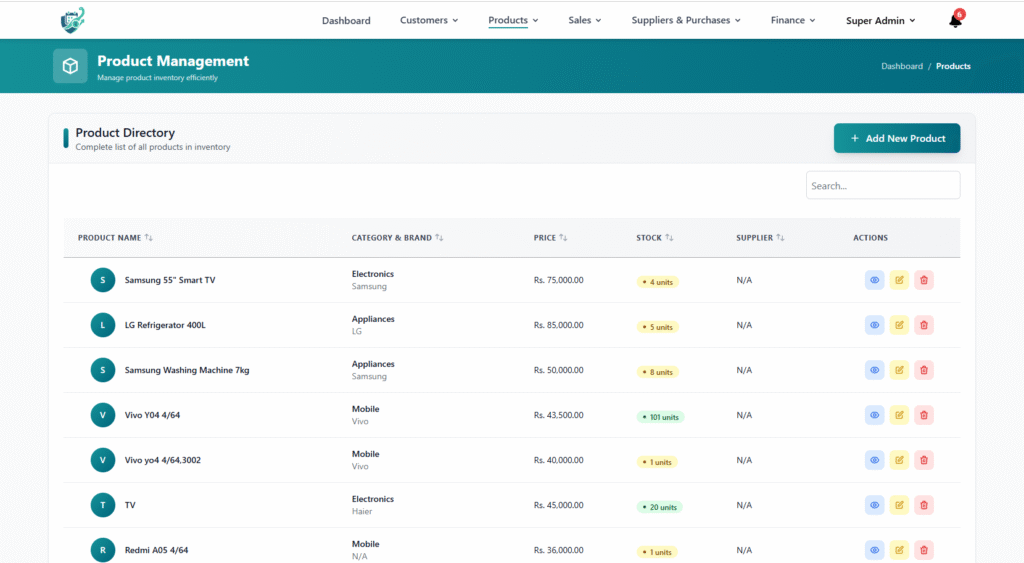
Task: Edit the Samsung 55" Smart TV product
Action: click(899, 280)
